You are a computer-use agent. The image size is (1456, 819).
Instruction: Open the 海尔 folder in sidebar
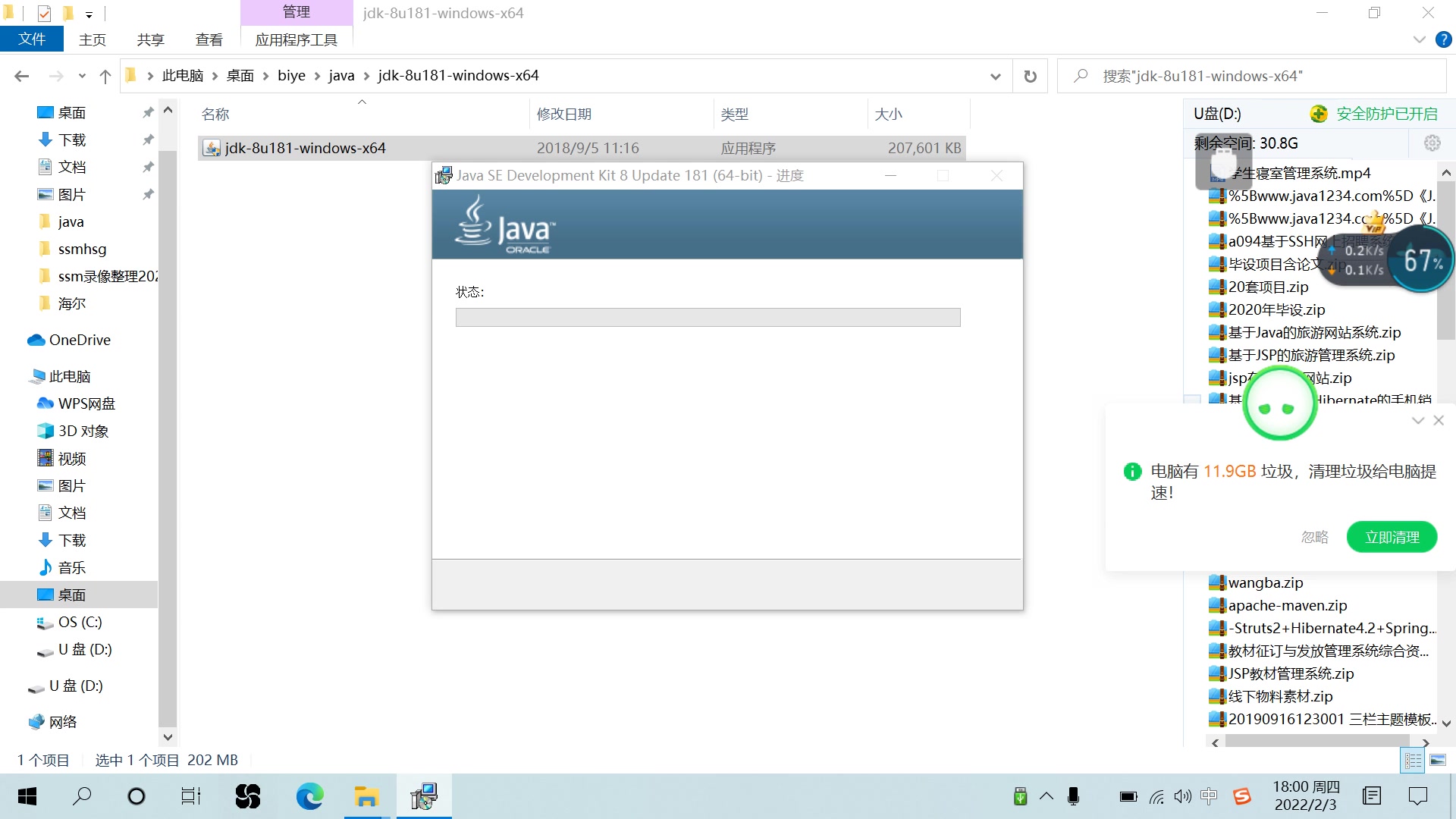72,303
